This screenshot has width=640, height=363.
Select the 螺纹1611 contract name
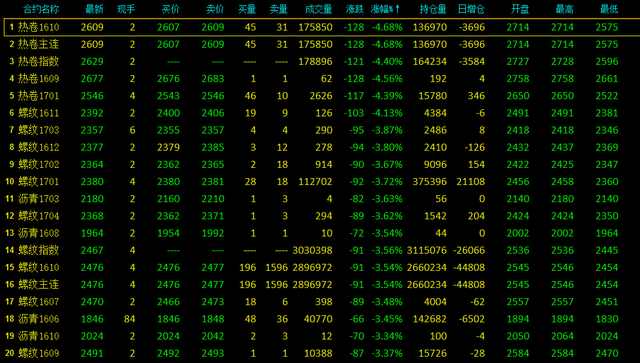[39, 113]
